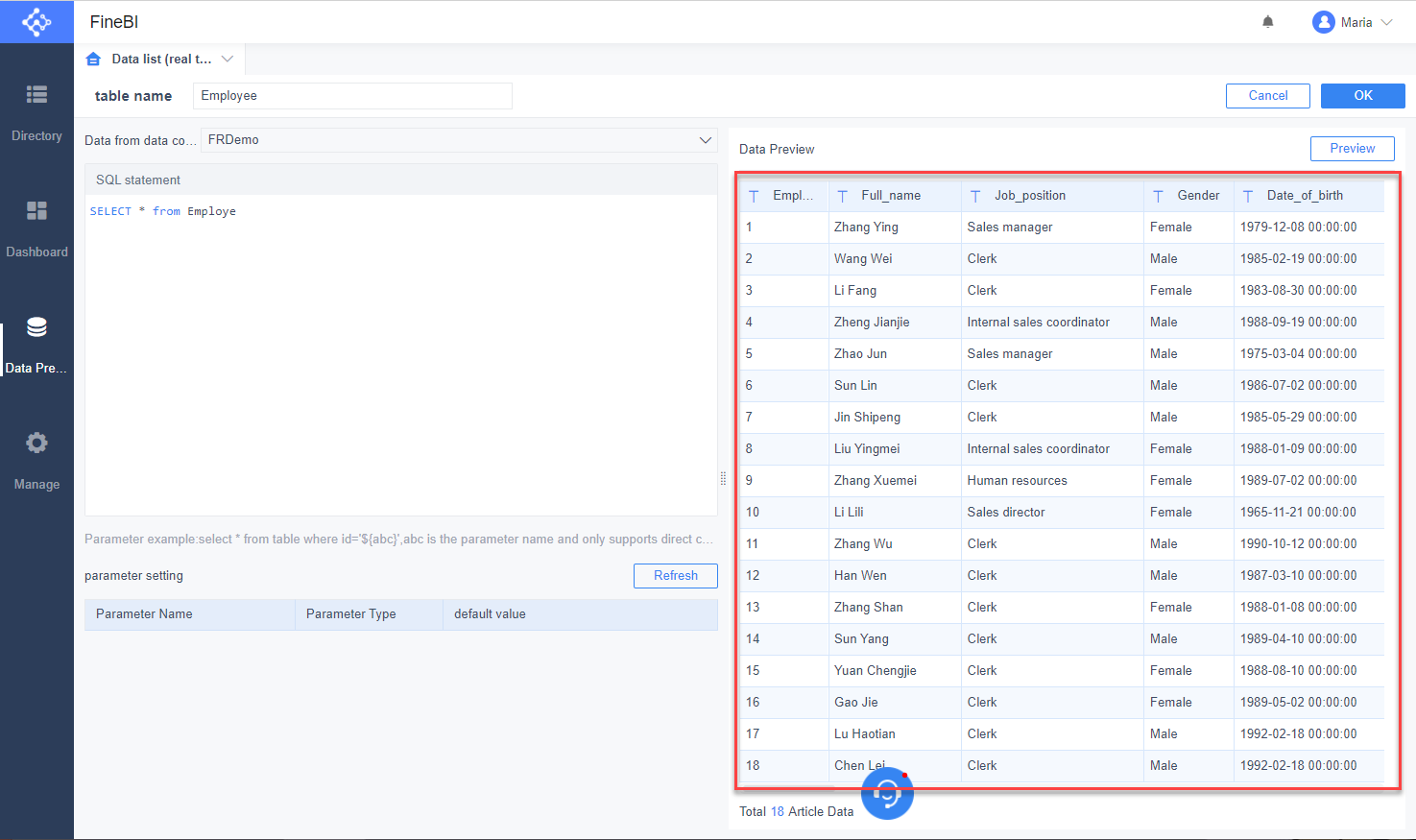Click the panel splitter drag handle

pos(723,478)
